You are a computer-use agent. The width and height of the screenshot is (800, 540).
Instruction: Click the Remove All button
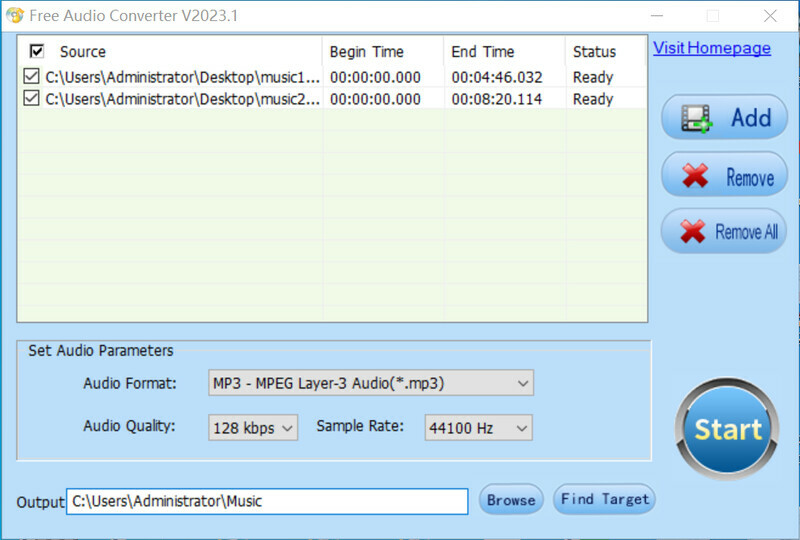[724, 231]
